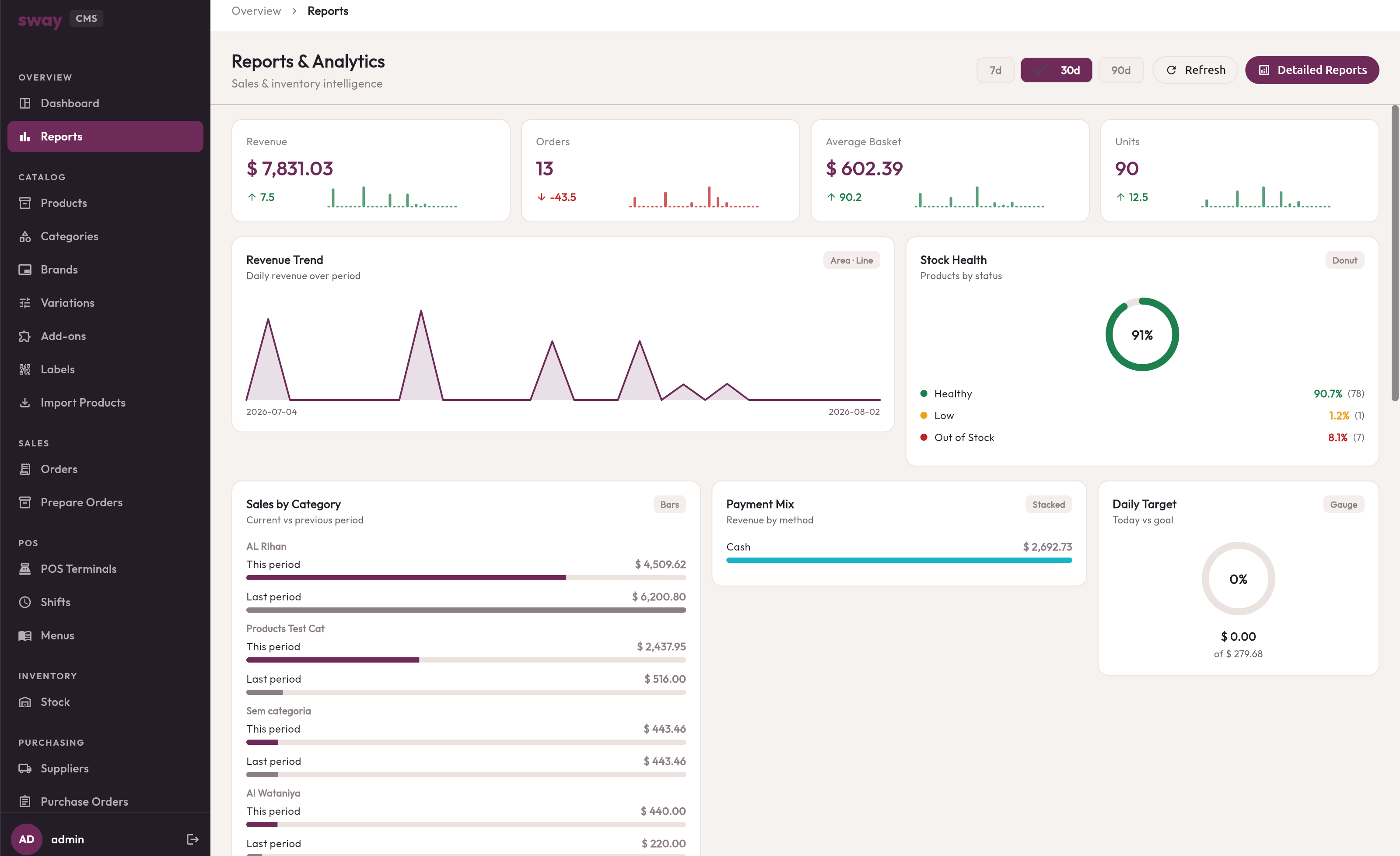Click the Daily Target gauge
The image size is (1400, 856).
click(1238, 579)
